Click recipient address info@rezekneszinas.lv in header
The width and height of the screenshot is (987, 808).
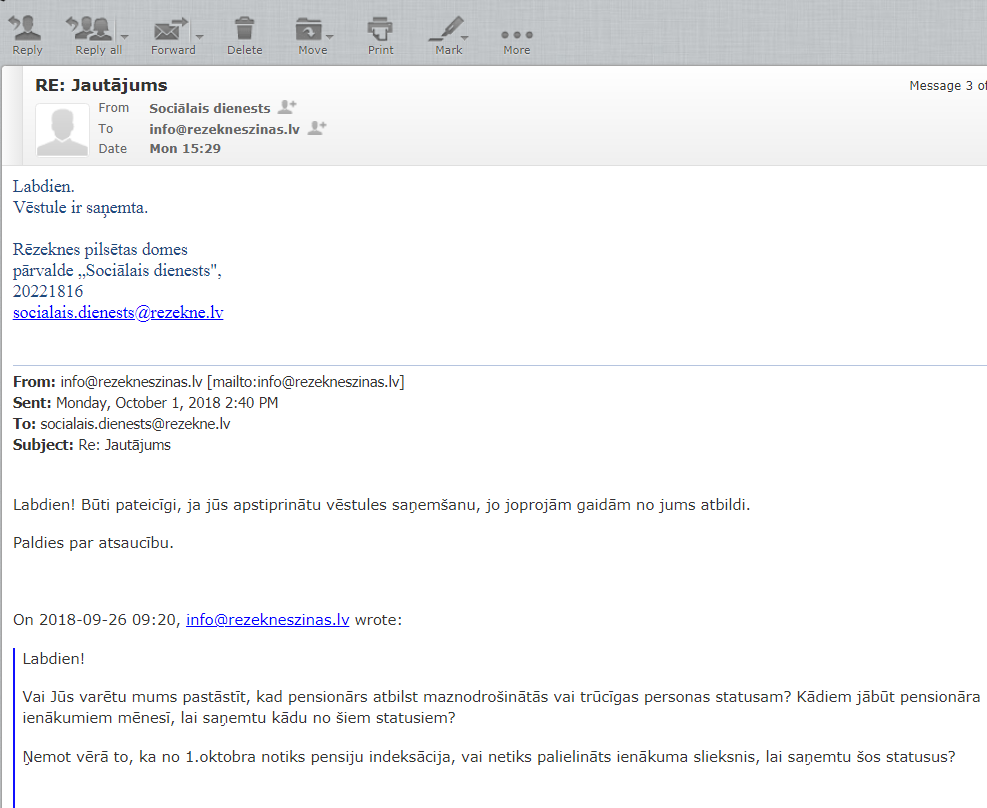pyautogui.click(x=224, y=129)
